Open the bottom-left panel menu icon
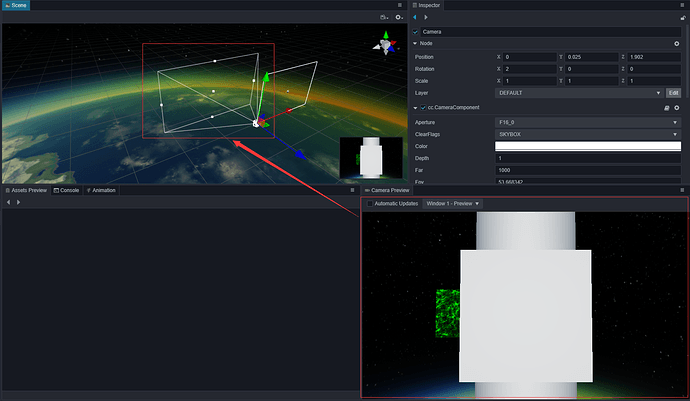 [x=352, y=190]
